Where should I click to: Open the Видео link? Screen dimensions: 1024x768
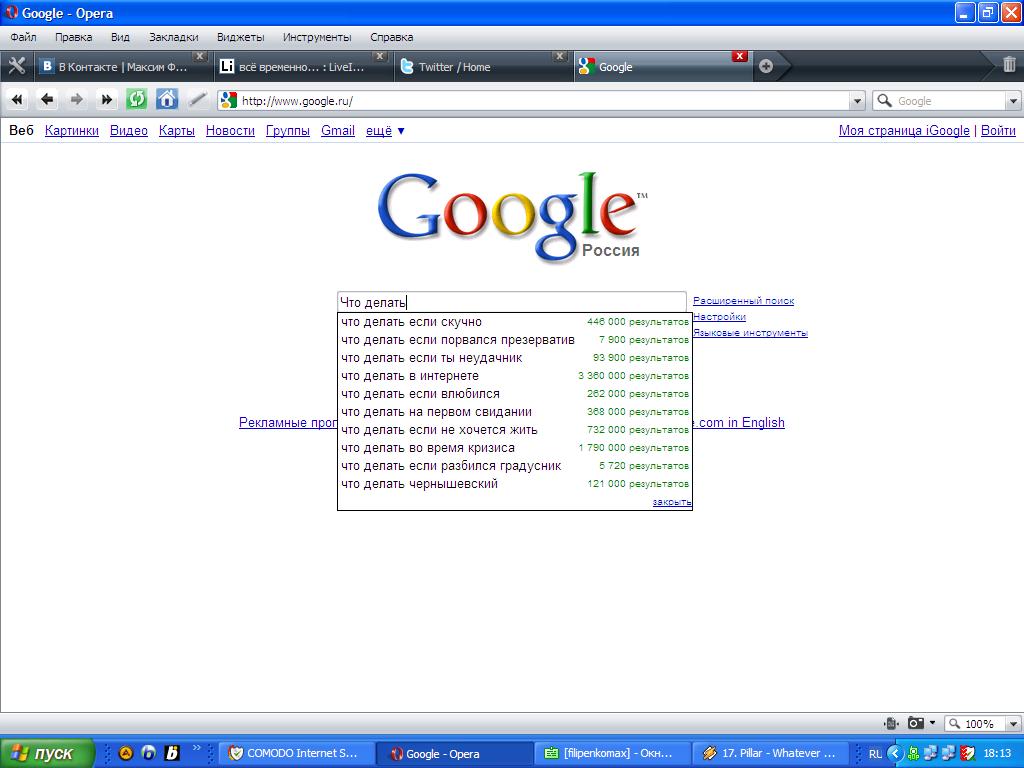pyautogui.click(x=129, y=131)
